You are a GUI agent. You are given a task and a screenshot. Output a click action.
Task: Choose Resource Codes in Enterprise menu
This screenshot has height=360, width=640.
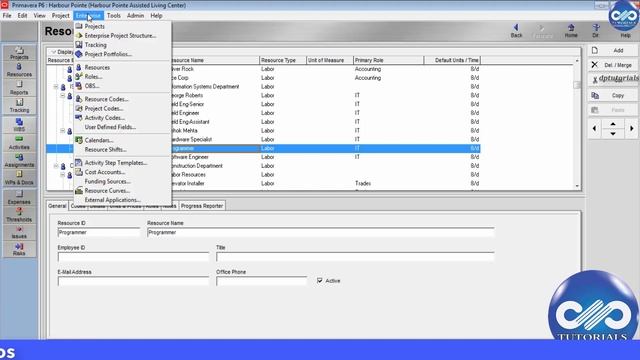point(107,99)
